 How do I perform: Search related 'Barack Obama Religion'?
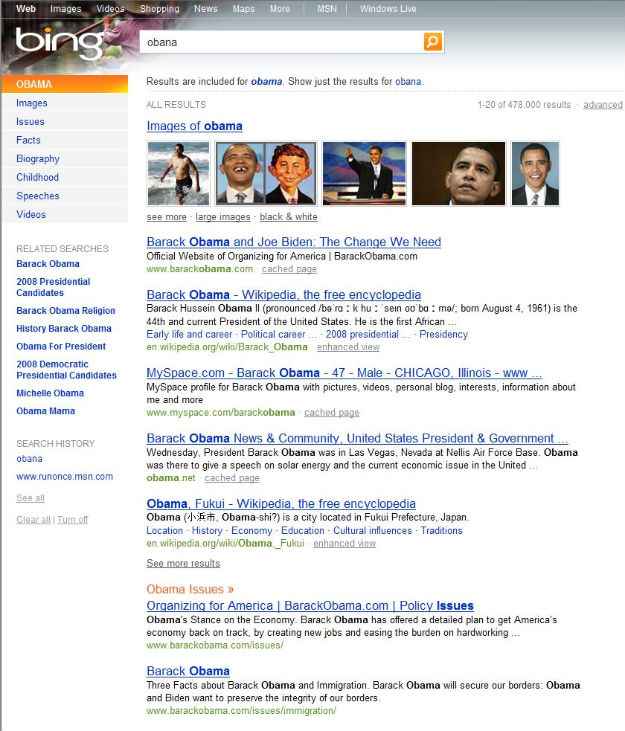pos(65,310)
